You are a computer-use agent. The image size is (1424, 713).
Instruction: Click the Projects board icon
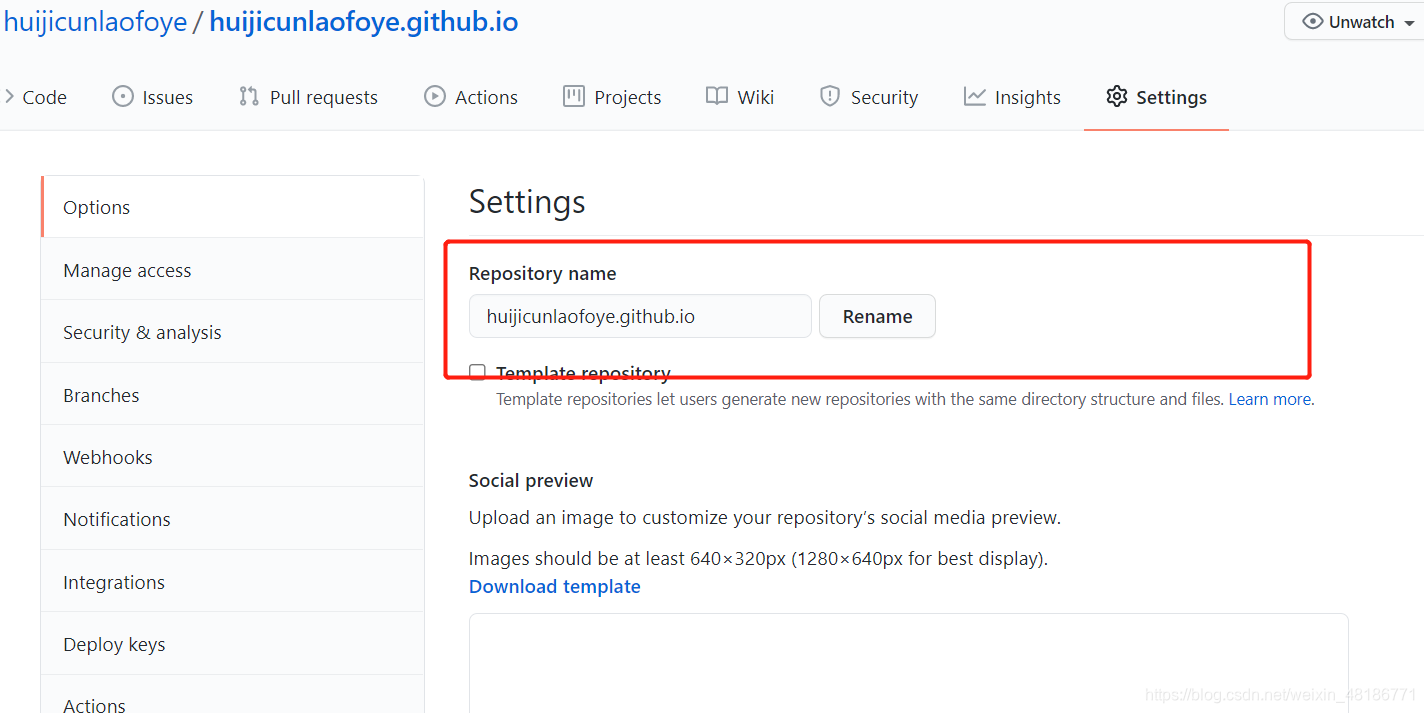pyautogui.click(x=573, y=96)
